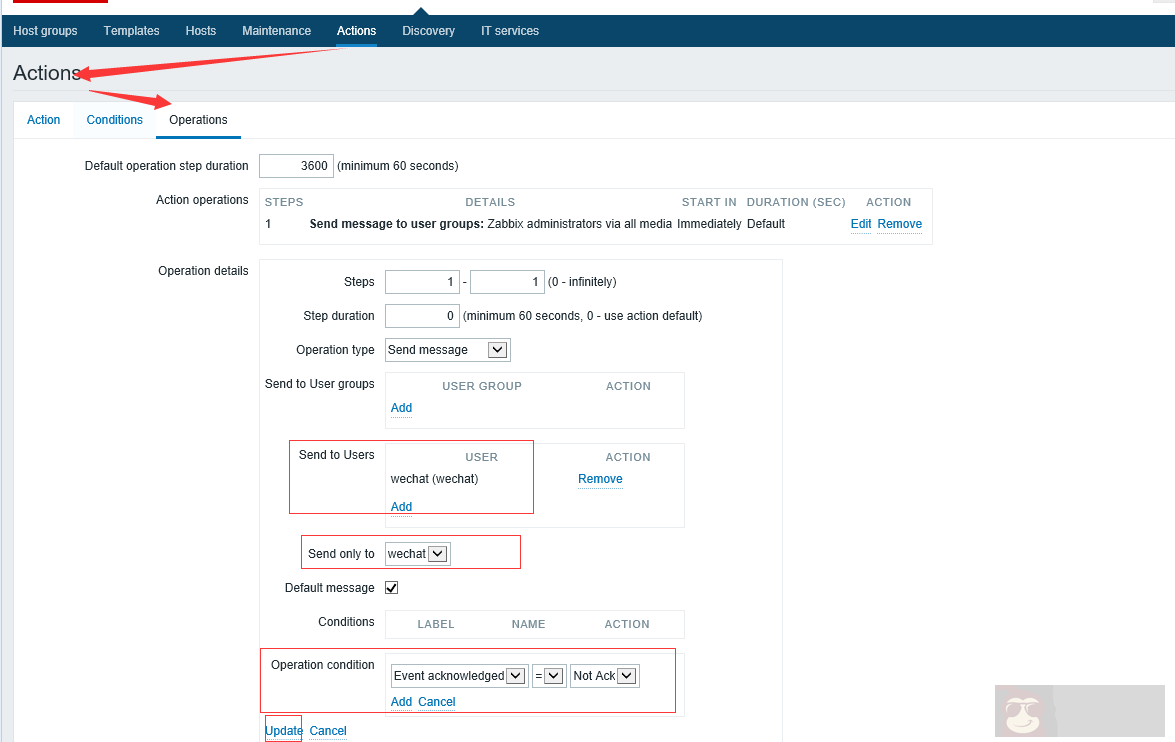Click the Default operation step duration field
This screenshot has height=742, width=1175.
click(296, 165)
